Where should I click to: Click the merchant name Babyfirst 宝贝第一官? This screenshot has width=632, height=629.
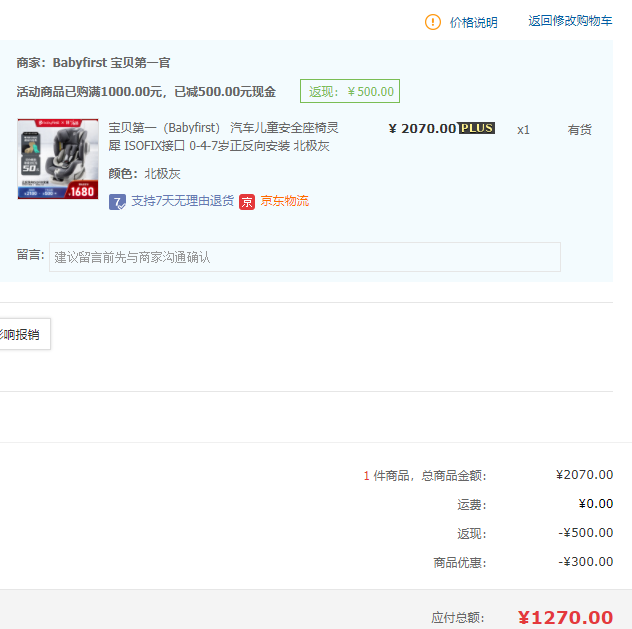[x=111, y=62]
